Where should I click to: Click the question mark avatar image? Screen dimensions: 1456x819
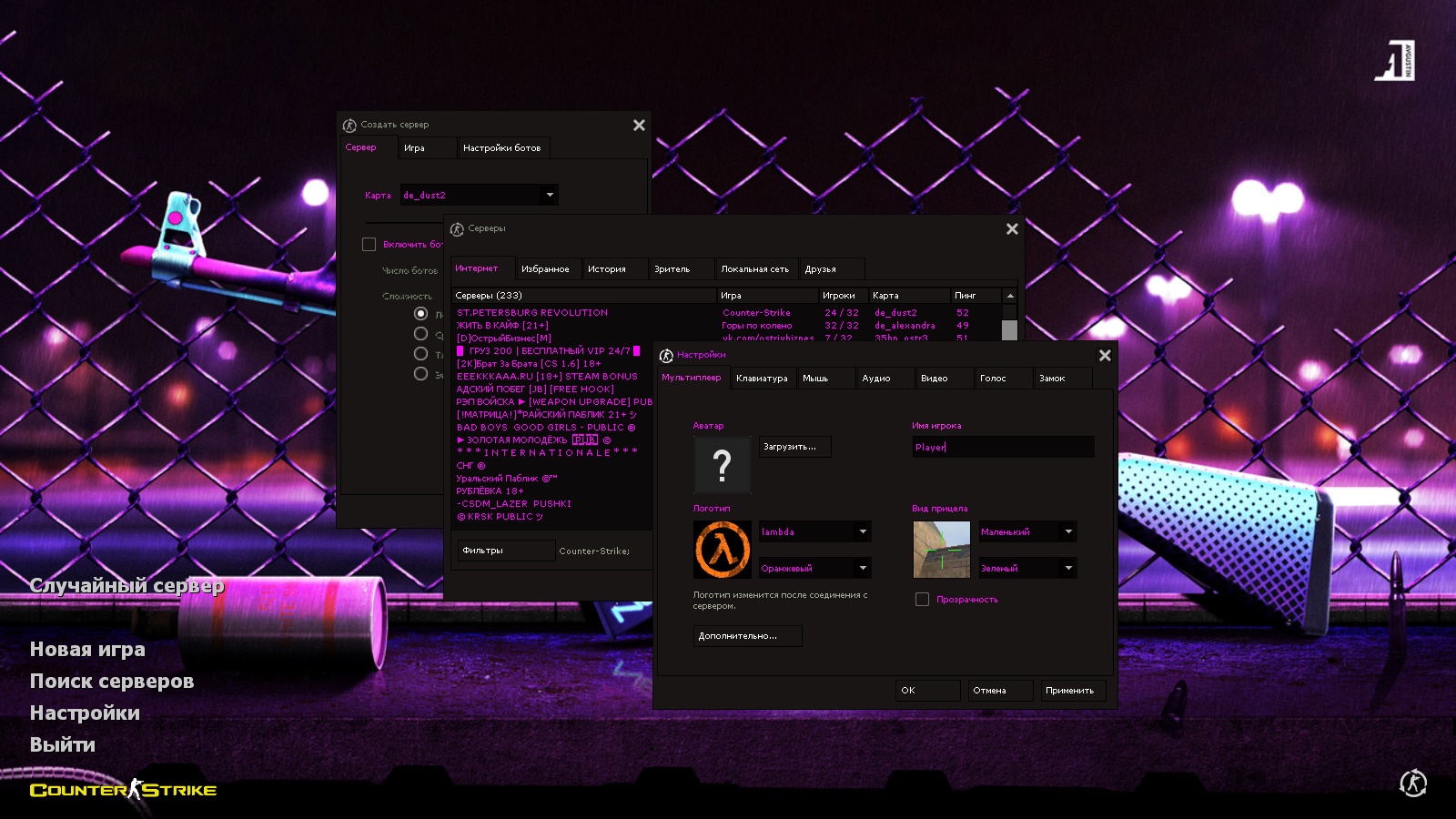pyautogui.click(x=723, y=465)
